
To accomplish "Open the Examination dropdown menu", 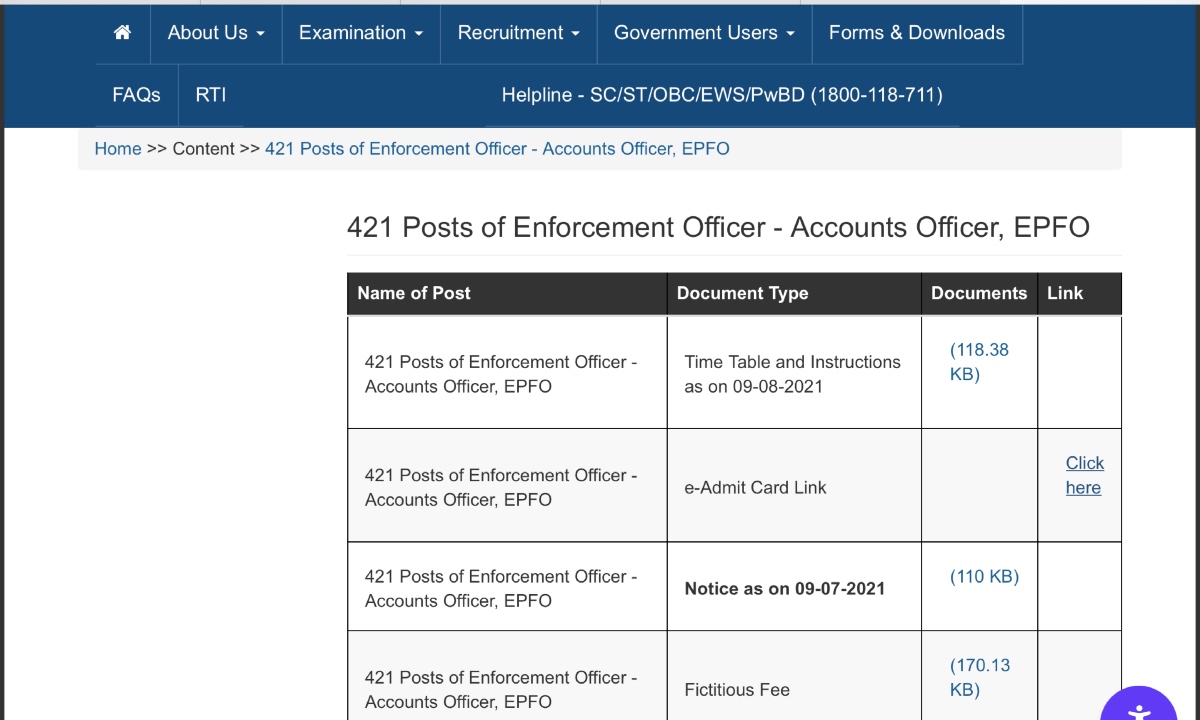I will click(x=361, y=33).
